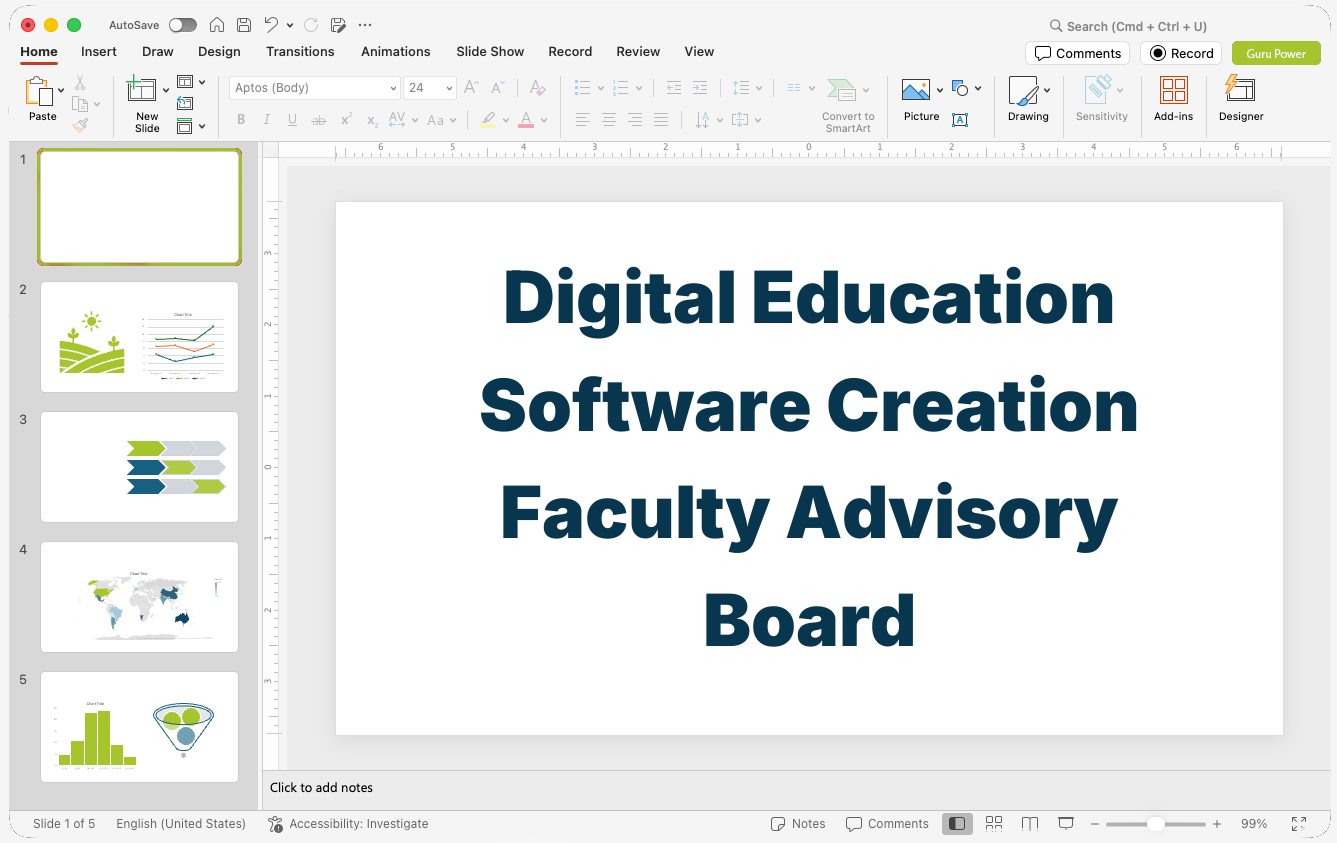This screenshot has width=1337, height=843.
Task: Toggle the AutoSave switch
Action: [183, 25]
